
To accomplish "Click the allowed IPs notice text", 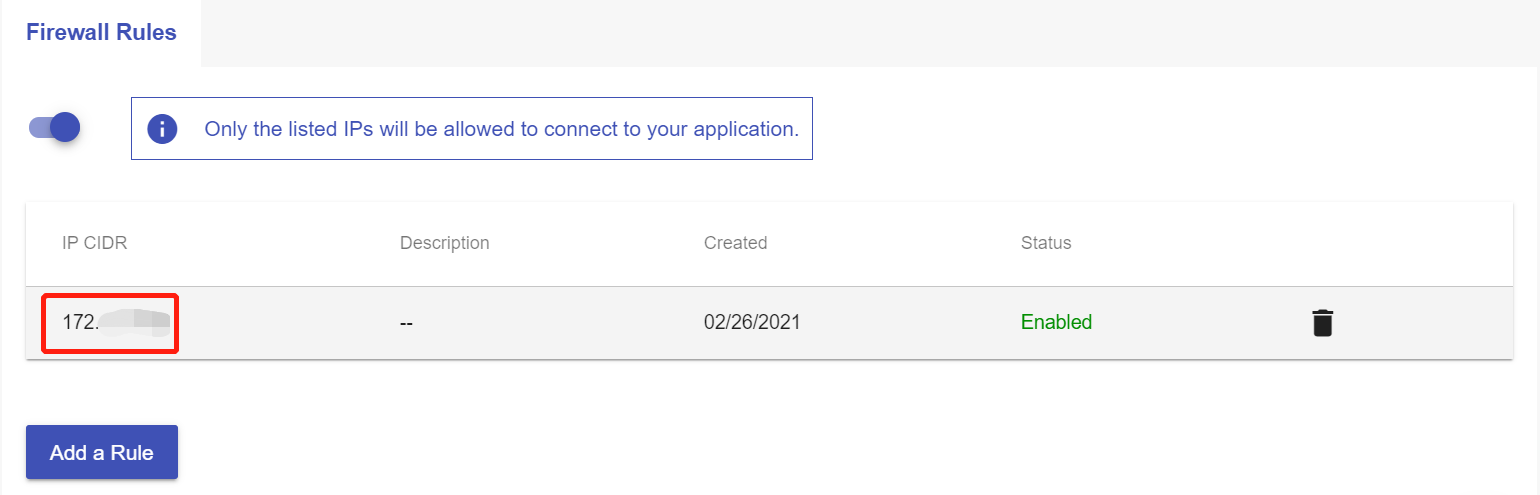I will [501, 129].
